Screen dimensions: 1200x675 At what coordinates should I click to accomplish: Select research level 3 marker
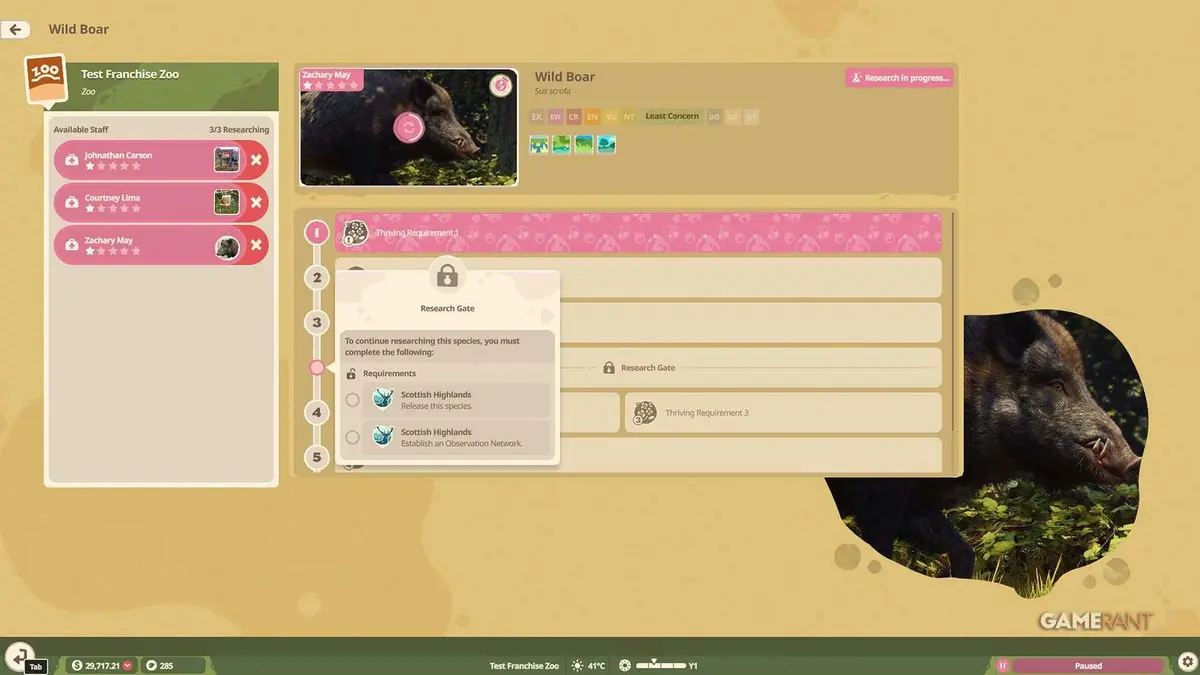[x=317, y=322]
